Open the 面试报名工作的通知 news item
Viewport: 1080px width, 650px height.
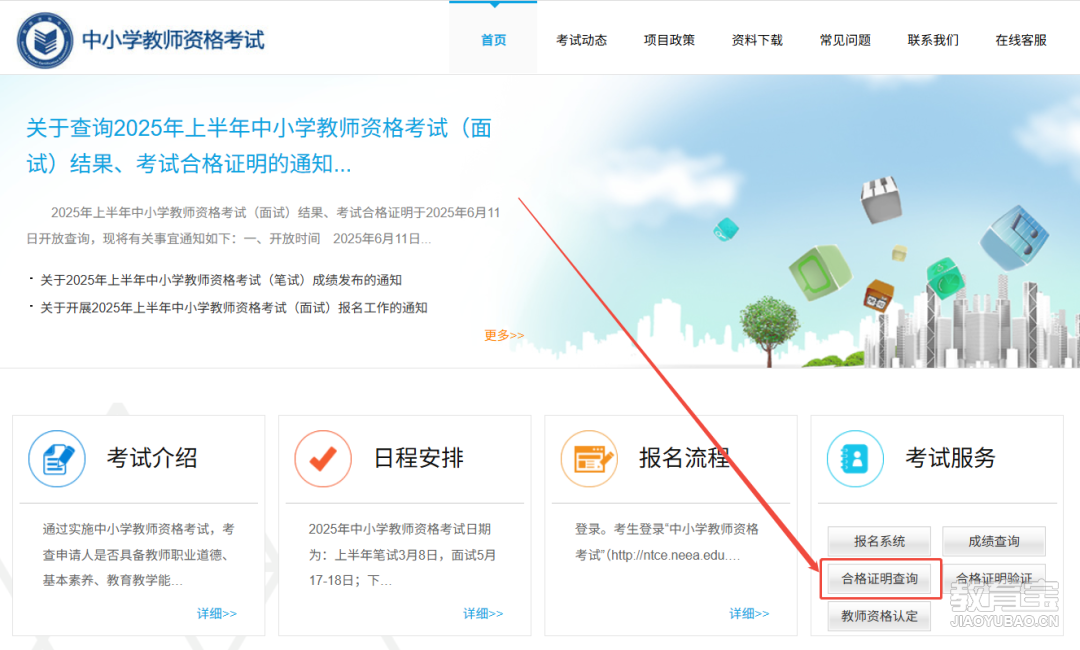coord(233,308)
